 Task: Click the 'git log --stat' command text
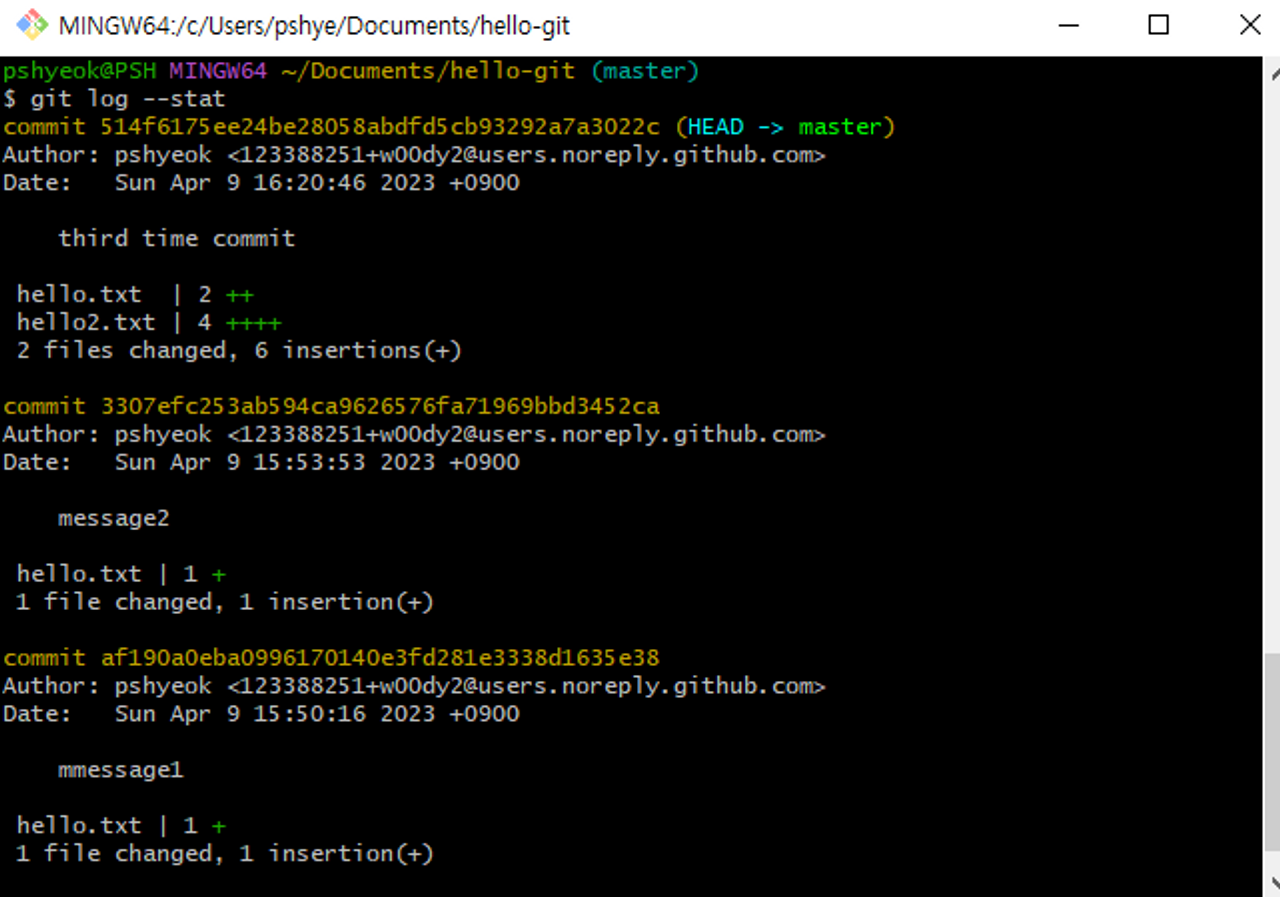point(128,99)
